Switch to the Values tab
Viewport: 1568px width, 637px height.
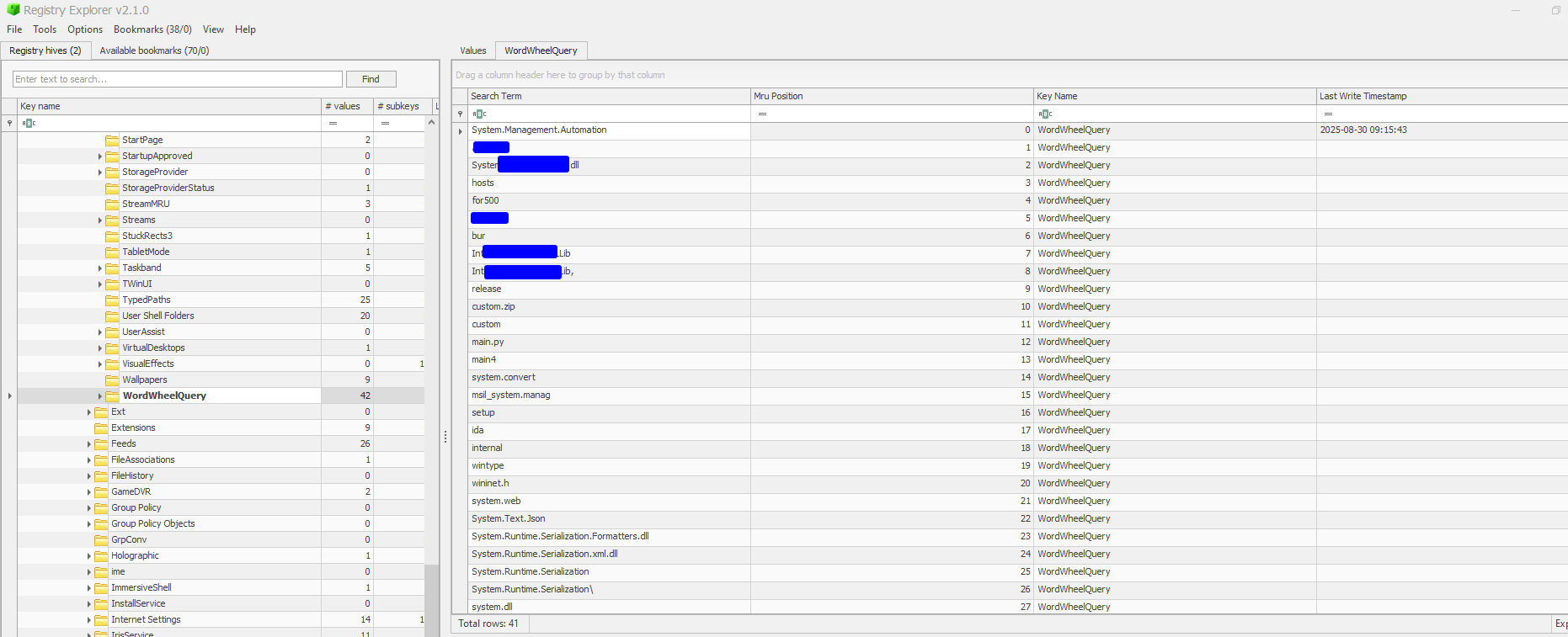[472, 50]
